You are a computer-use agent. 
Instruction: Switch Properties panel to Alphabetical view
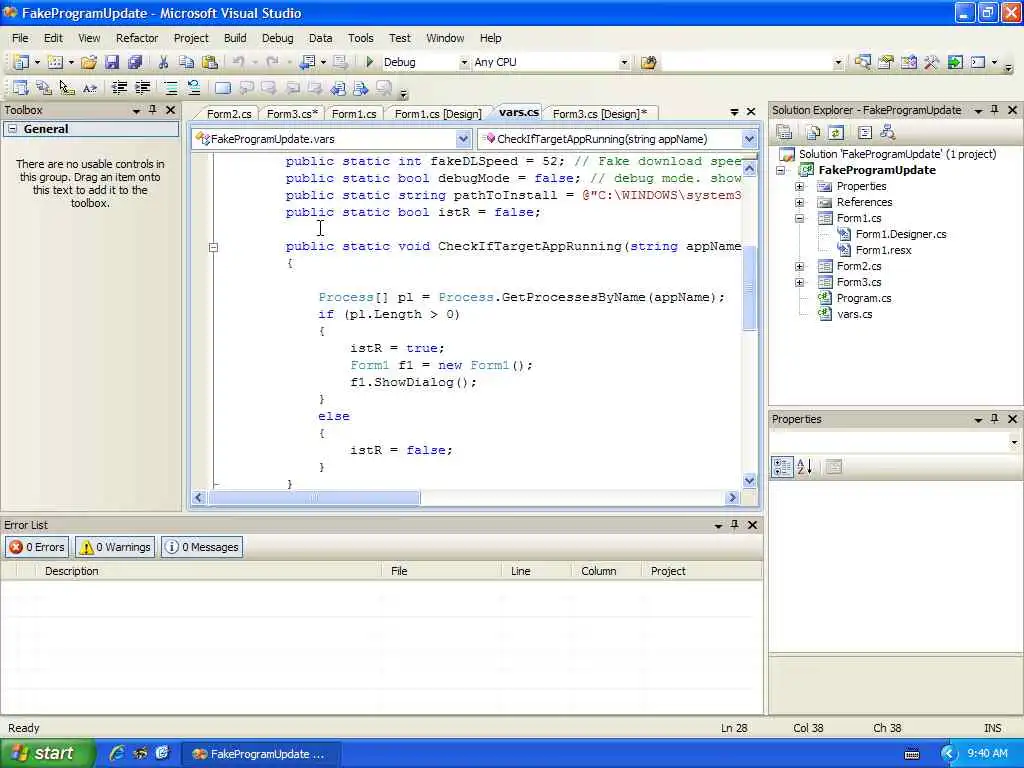805,466
